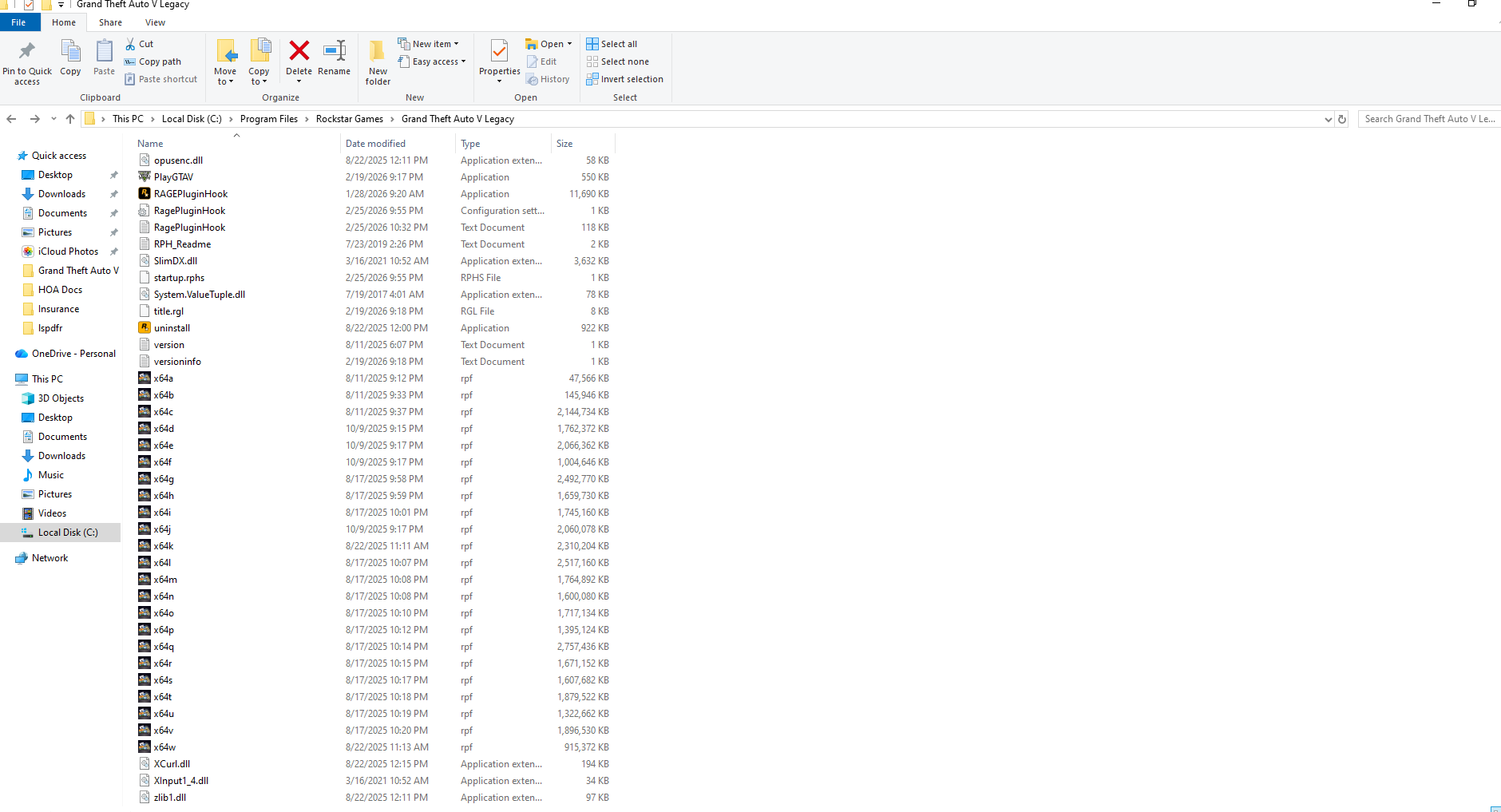Open the address bar history dropdown
1501x812 pixels.
point(1328,119)
